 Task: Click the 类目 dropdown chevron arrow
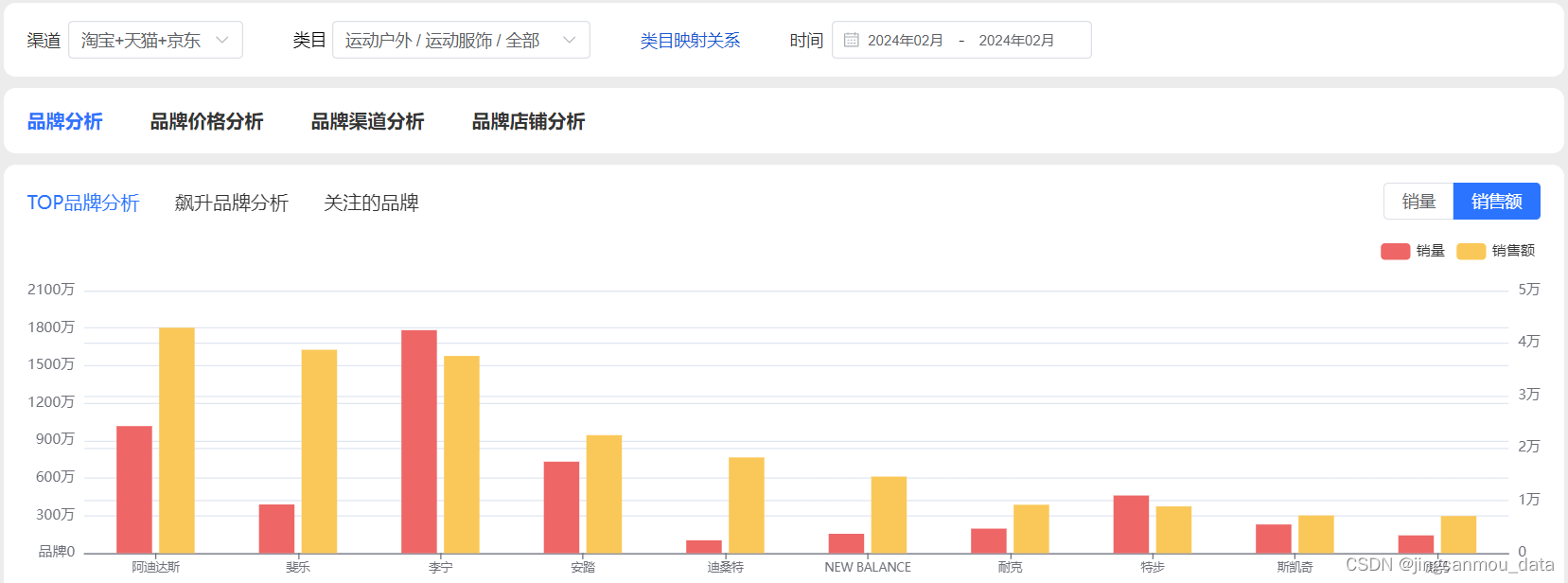click(x=570, y=40)
